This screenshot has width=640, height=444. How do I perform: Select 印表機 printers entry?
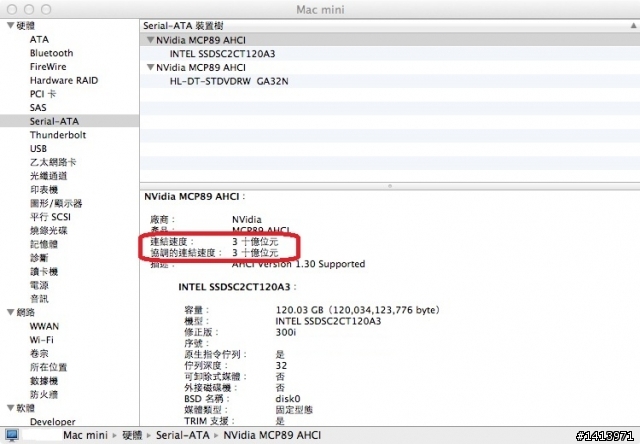pyautogui.click(x=44, y=189)
